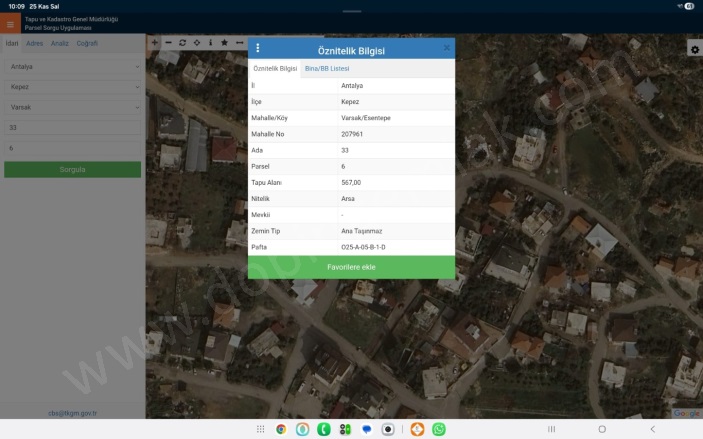Click the Ada input field containing 33
The height and width of the screenshot is (439, 703).
[x=72, y=128]
